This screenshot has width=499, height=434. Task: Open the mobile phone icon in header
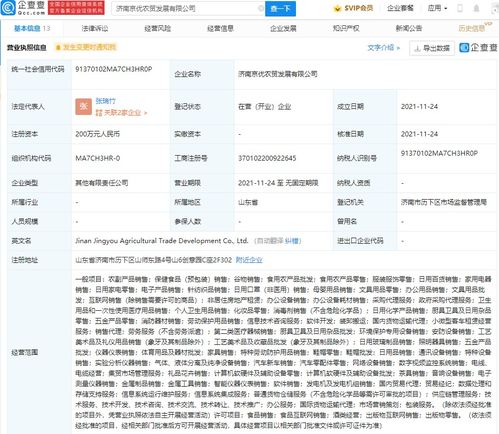tap(460, 8)
